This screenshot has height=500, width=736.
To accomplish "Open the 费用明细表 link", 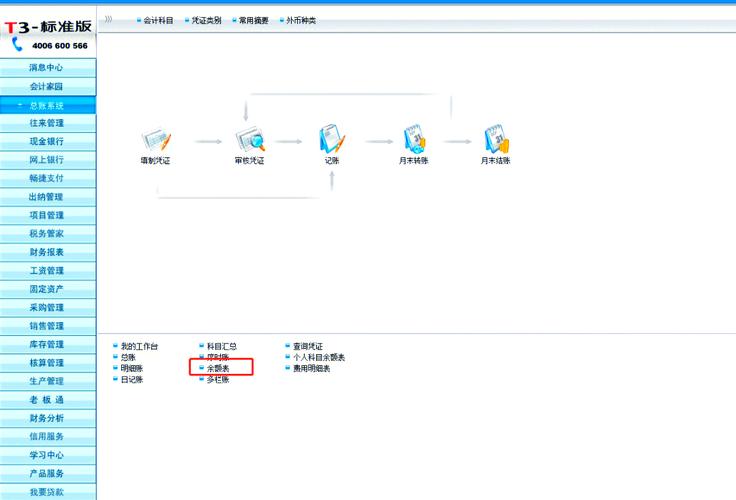I will (312, 369).
